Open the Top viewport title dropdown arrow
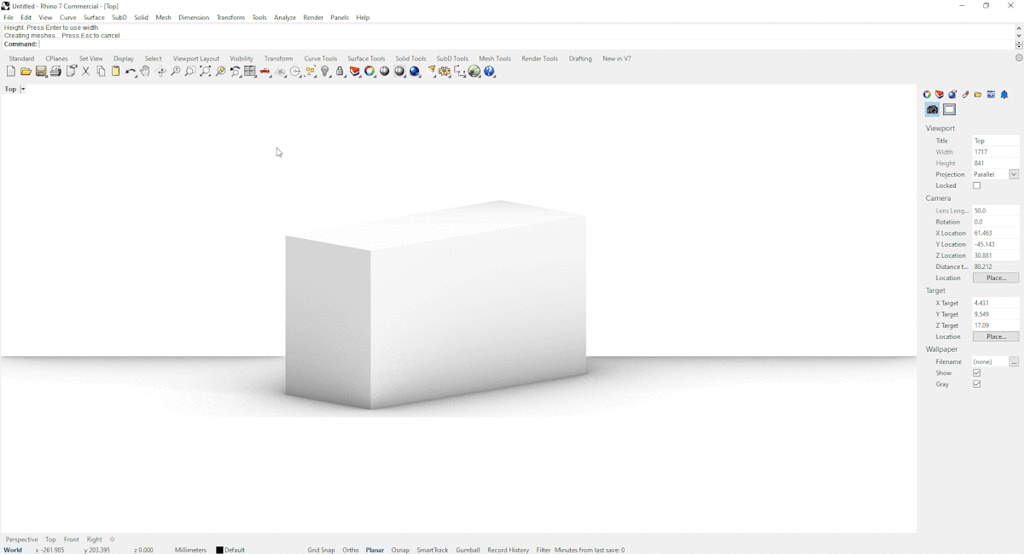 click(x=23, y=89)
